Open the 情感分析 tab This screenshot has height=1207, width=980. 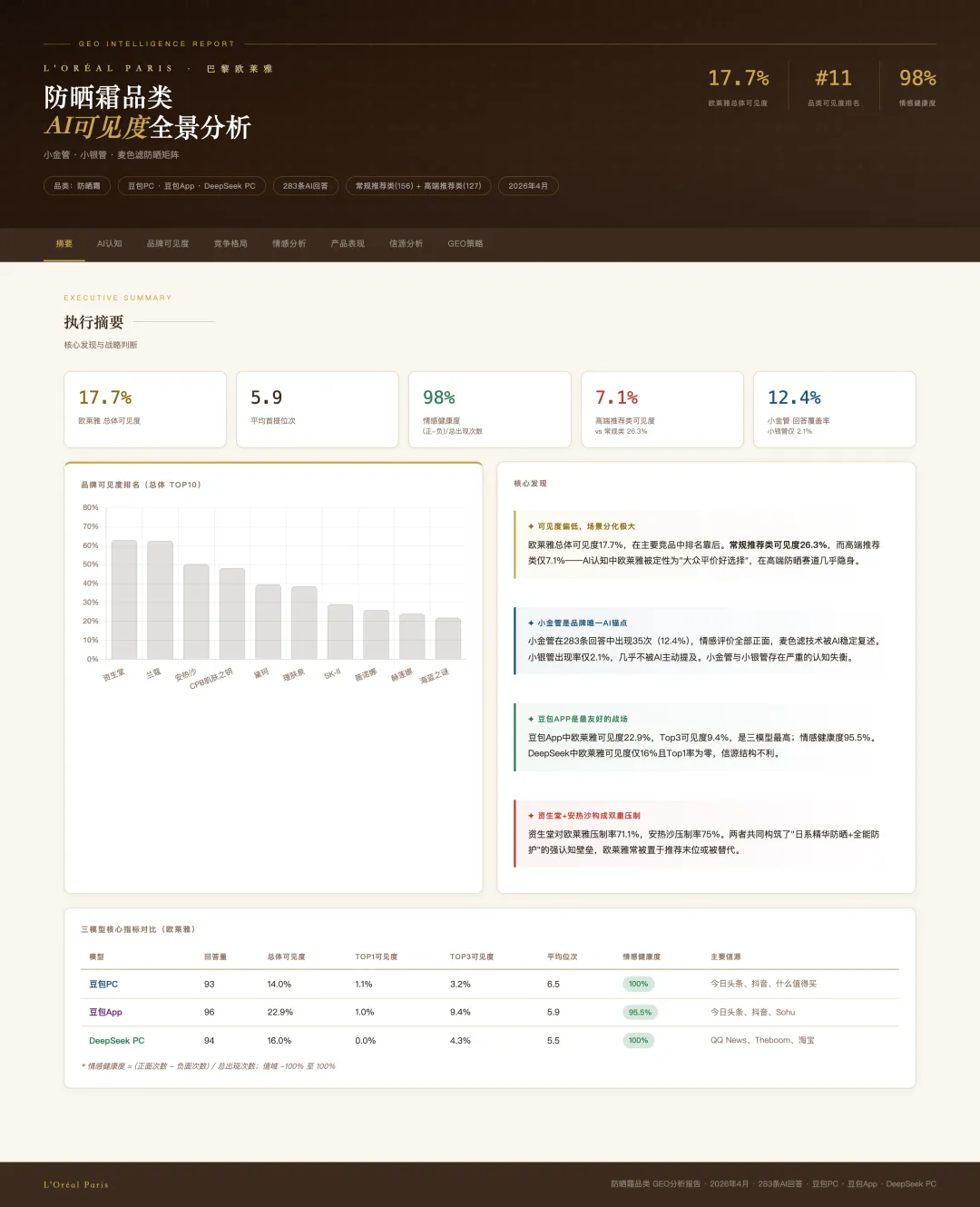coord(289,244)
